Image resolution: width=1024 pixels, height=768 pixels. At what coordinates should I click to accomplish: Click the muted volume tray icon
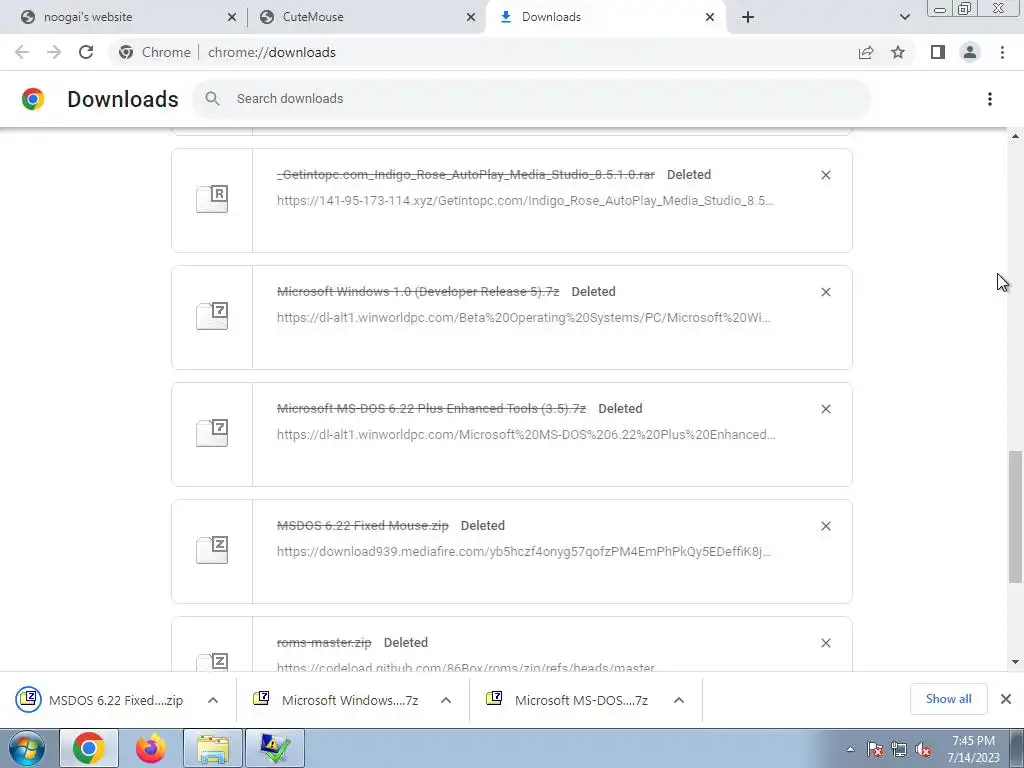click(923, 750)
